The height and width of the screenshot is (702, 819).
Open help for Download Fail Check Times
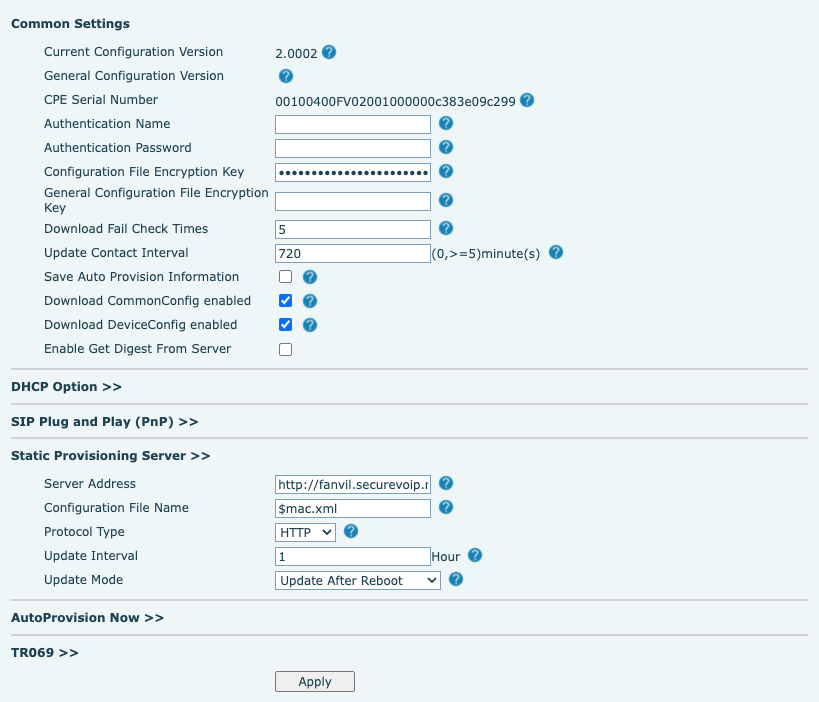pyautogui.click(x=446, y=228)
